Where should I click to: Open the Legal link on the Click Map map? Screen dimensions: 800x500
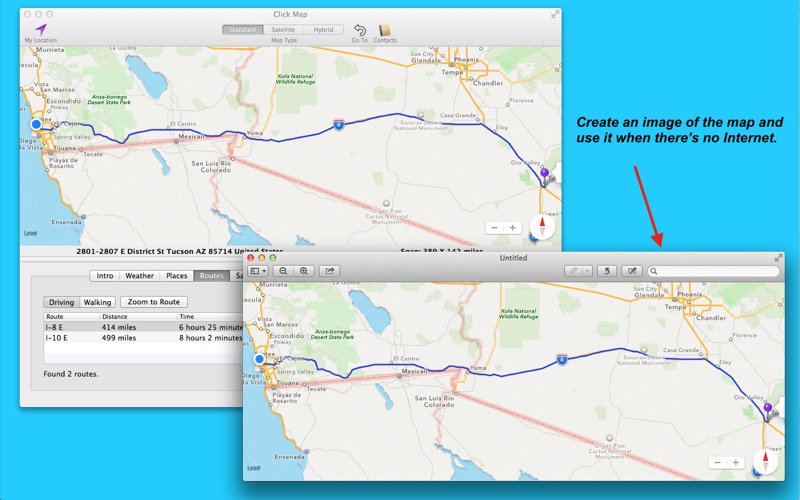[x=31, y=233]
